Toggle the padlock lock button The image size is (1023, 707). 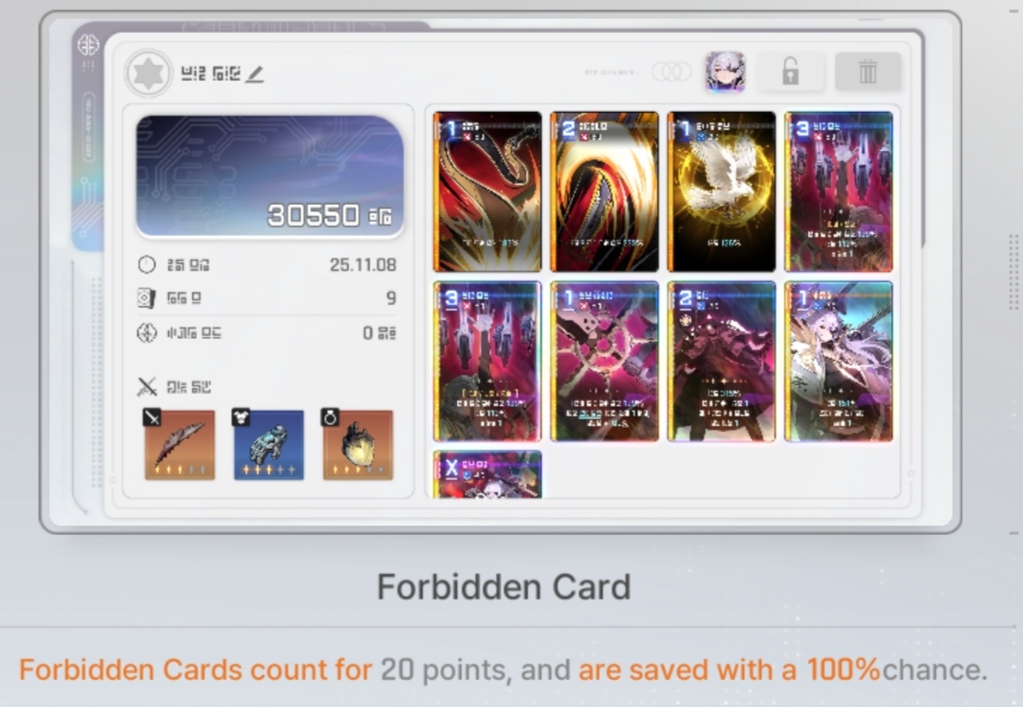tap(790, 71)
